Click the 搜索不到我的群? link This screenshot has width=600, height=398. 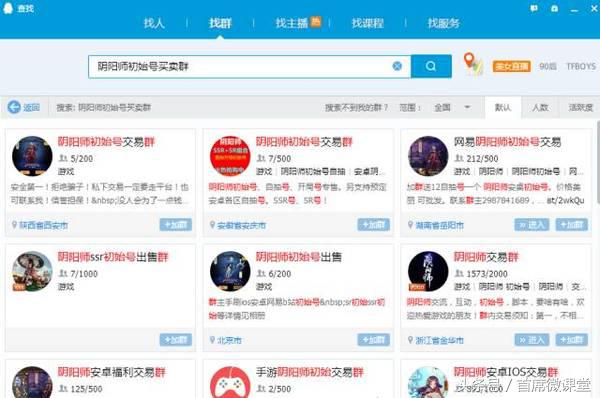click(356, 108)
